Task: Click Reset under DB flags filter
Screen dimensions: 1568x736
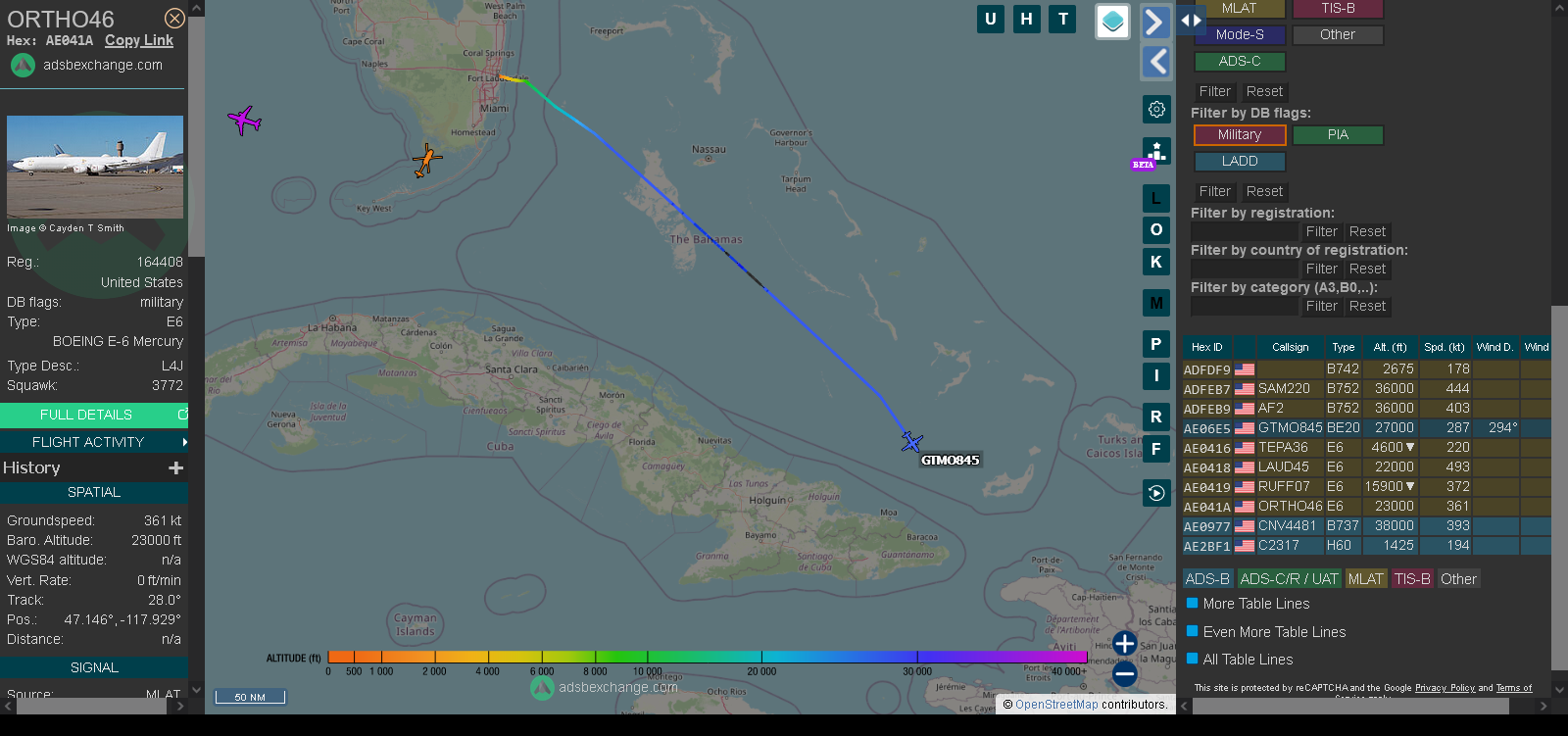Action: pyautogui.click(x=1264, y=191)
